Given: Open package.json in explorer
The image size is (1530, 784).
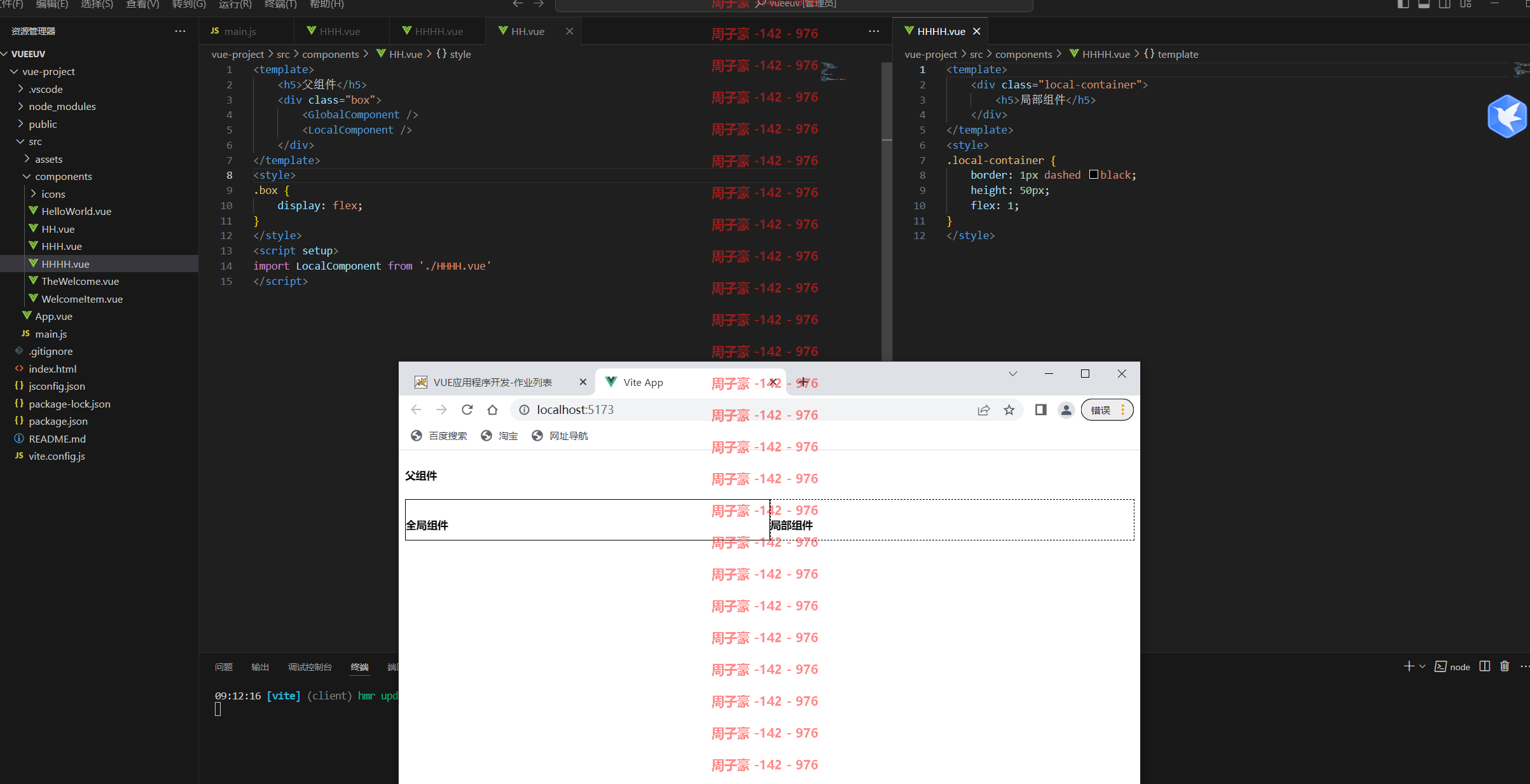Looking at the screenshot, I should 99,421.
